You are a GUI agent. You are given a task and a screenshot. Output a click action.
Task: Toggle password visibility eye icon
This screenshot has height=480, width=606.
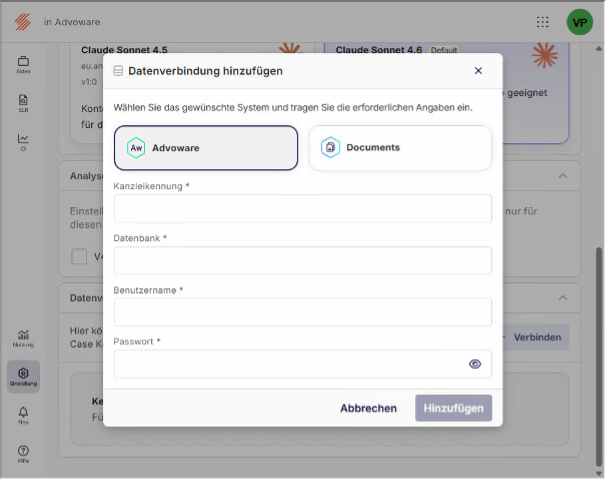tap(475, 364)
